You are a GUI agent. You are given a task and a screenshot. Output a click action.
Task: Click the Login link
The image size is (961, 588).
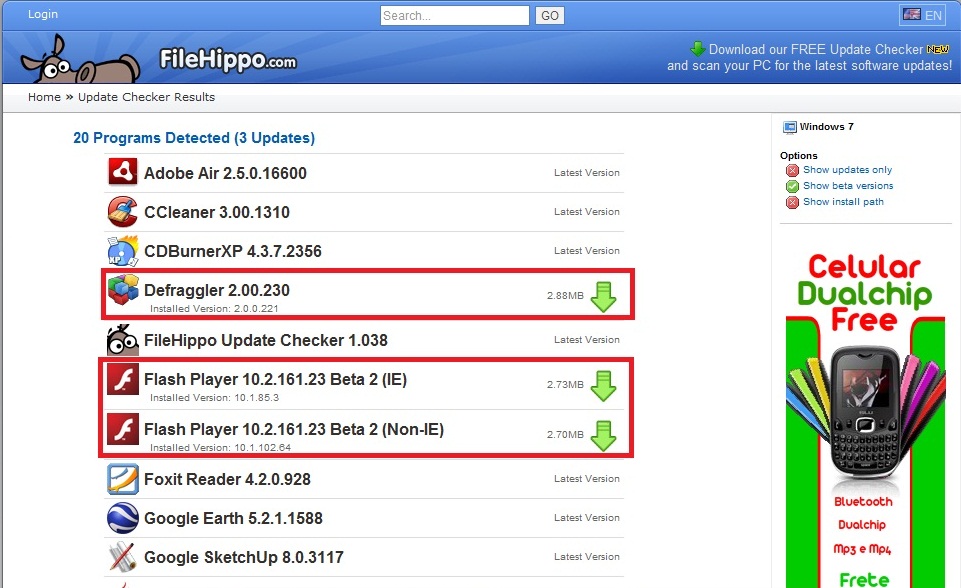click(43, 14)
